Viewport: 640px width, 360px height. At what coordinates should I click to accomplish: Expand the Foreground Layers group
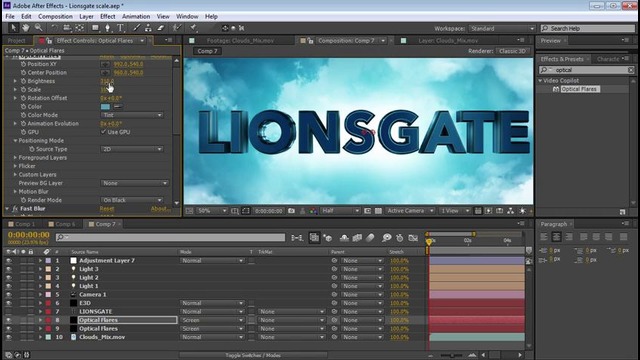click(16, 158)
